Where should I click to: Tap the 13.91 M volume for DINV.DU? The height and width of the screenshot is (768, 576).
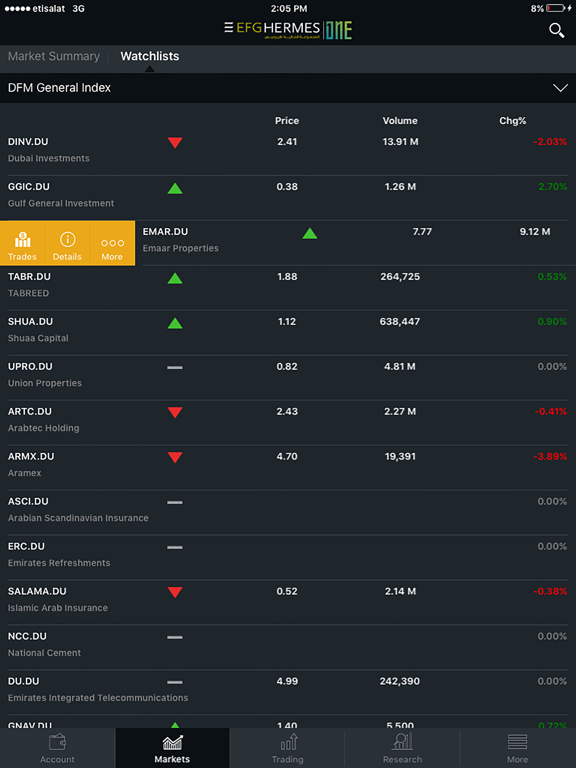pyautogui.click(x=401, y=142)
